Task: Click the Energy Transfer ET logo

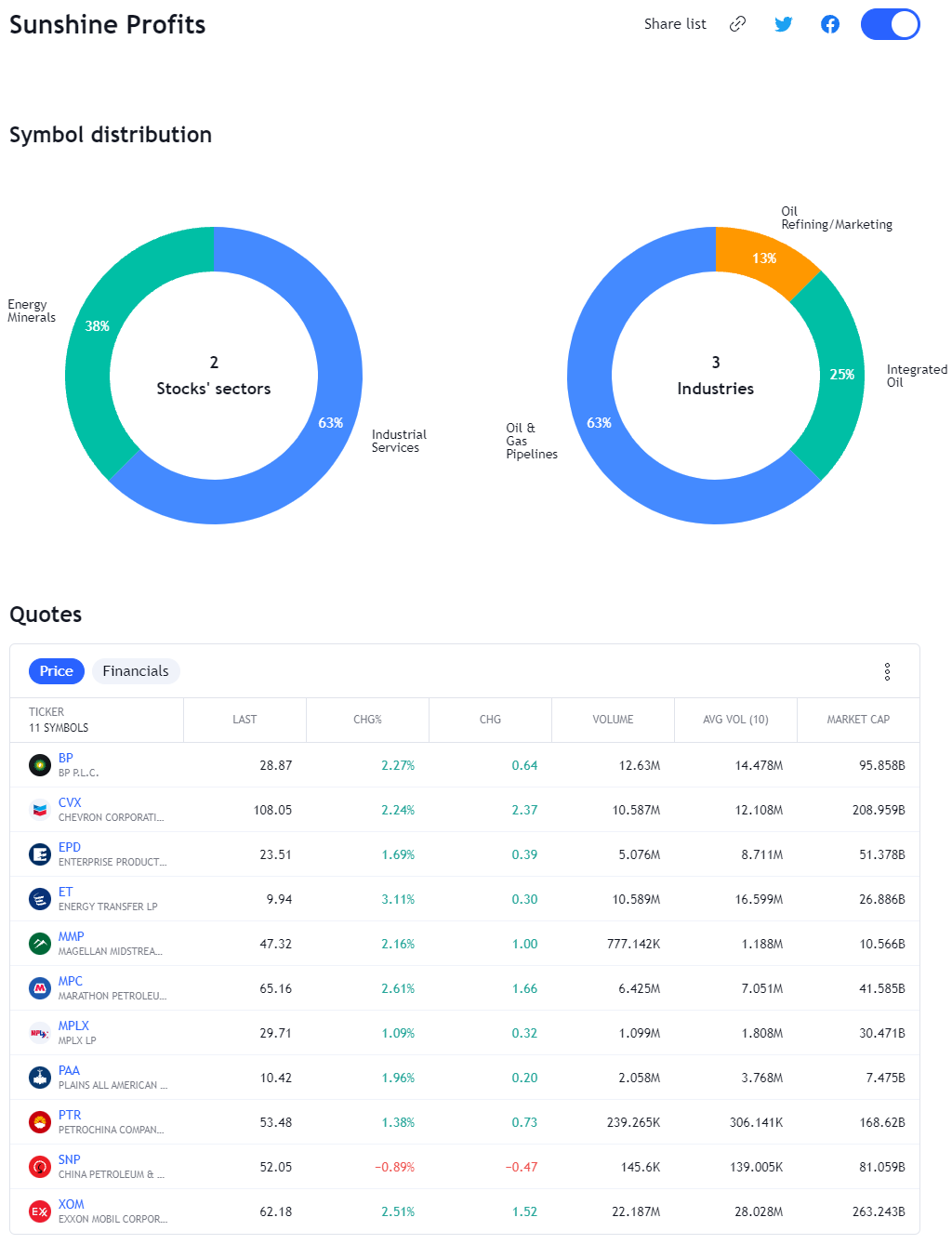Action: tap(40, 899)
